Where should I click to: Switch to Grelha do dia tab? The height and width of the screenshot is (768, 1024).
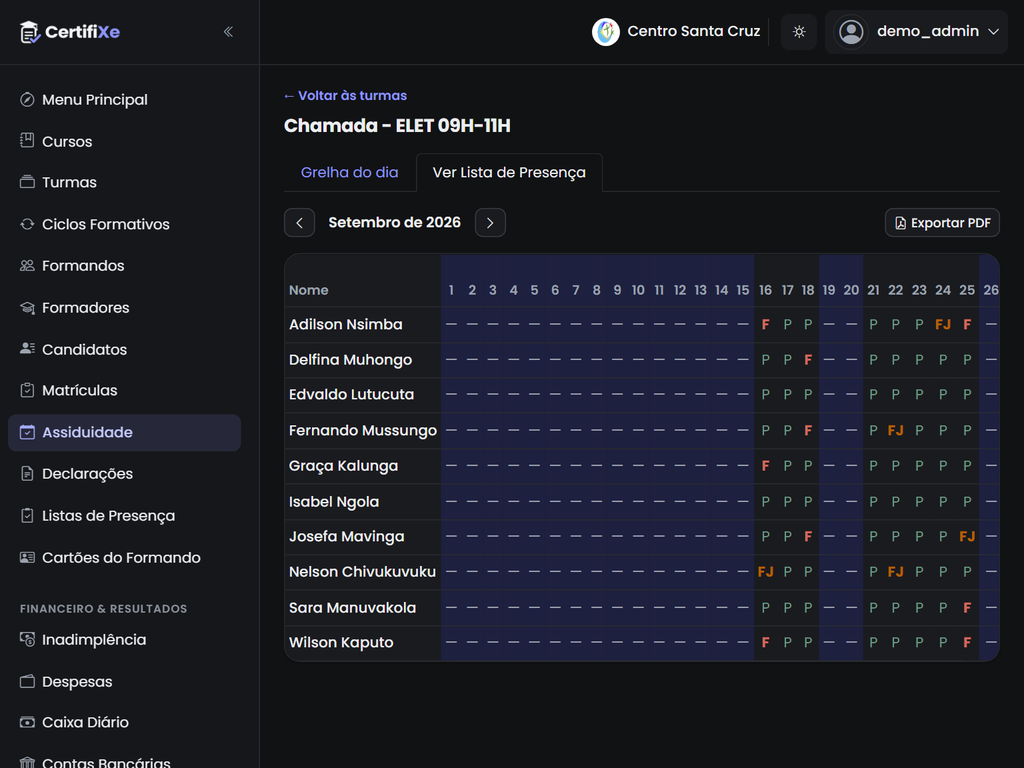(x=349, y=172)
